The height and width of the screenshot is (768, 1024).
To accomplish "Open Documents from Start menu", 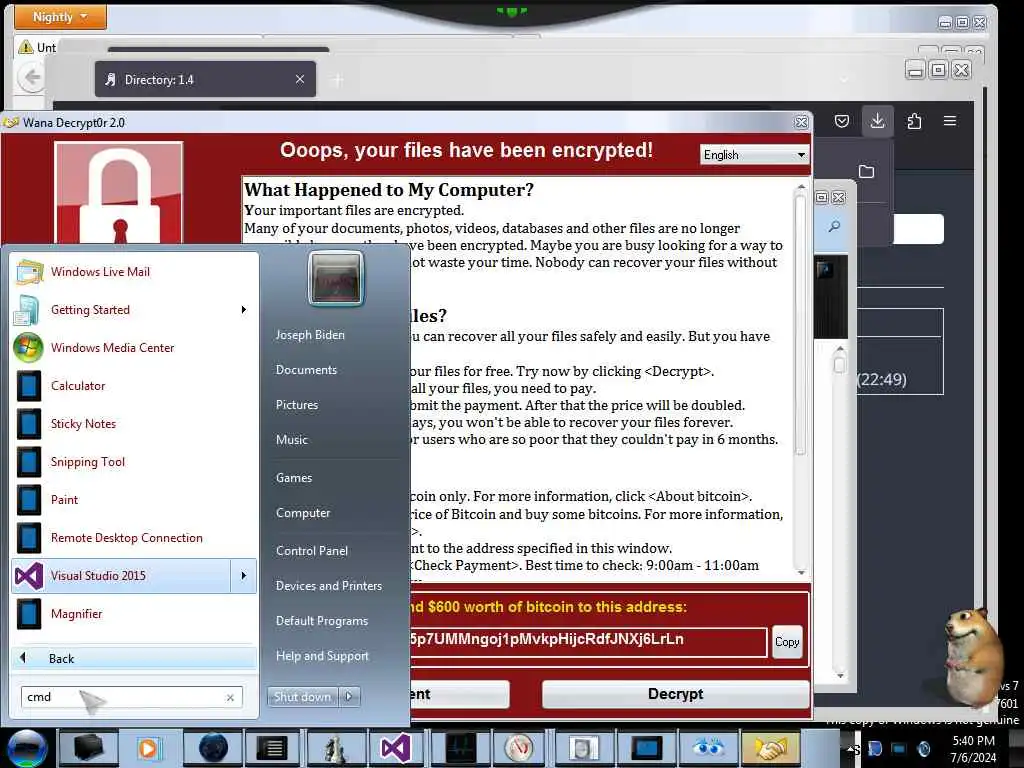I will [x=306, y=370].
